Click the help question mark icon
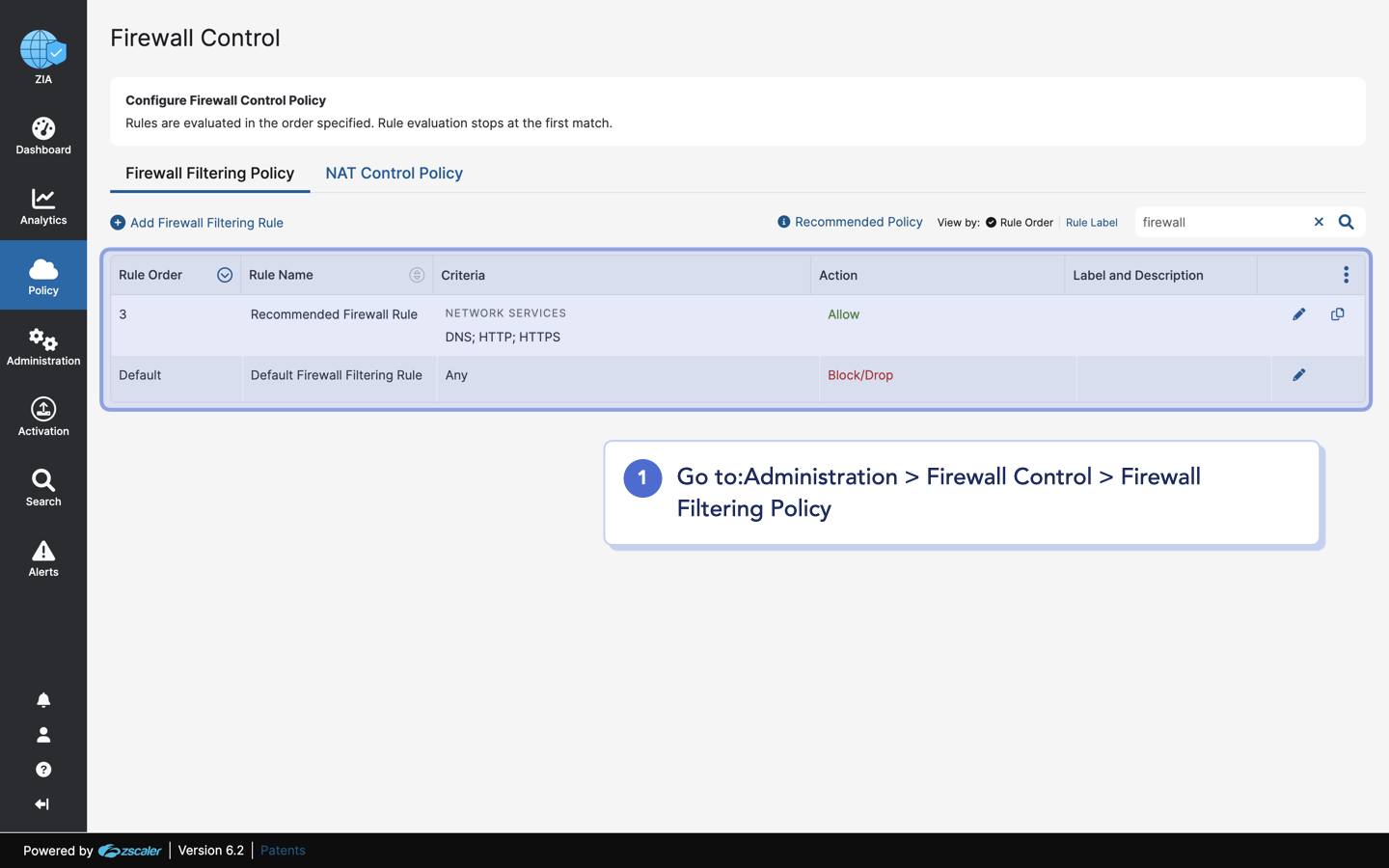Image resolution: width=1389 pixels, height=868 pixels. 42,769
